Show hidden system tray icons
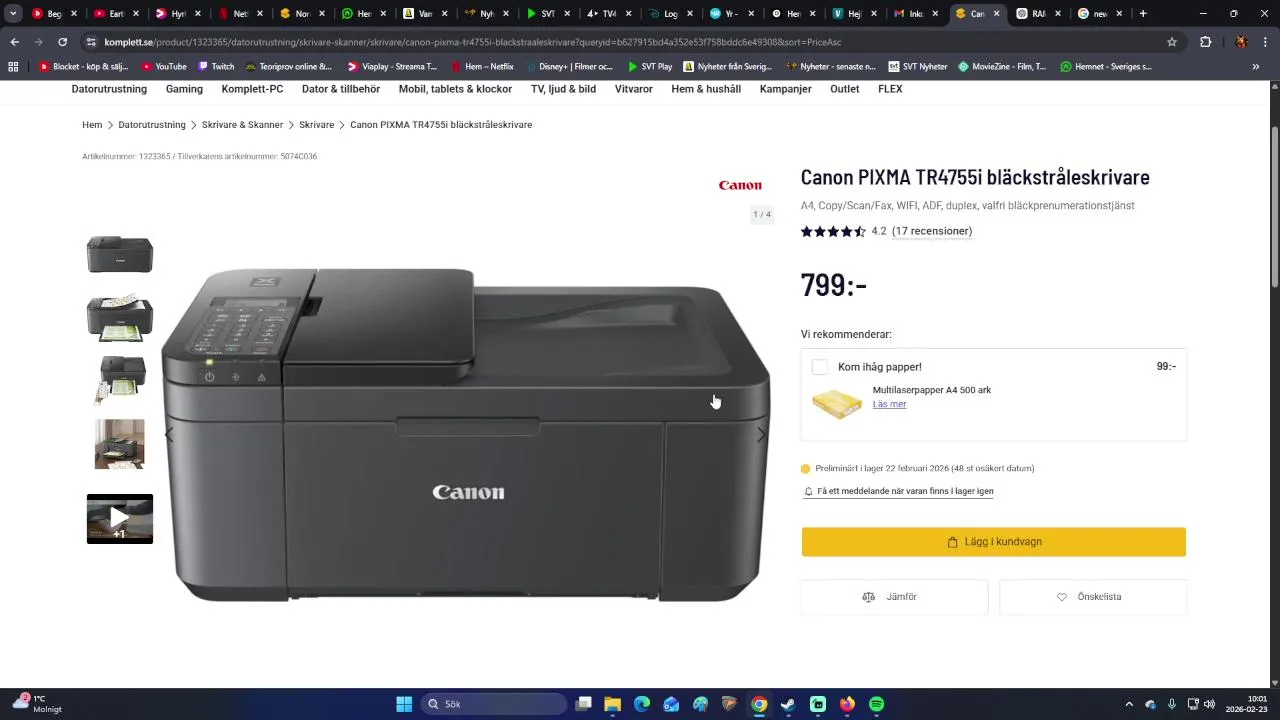Image resolution: width=1280 pixels, height=720 pixels. pos(1129,704)
